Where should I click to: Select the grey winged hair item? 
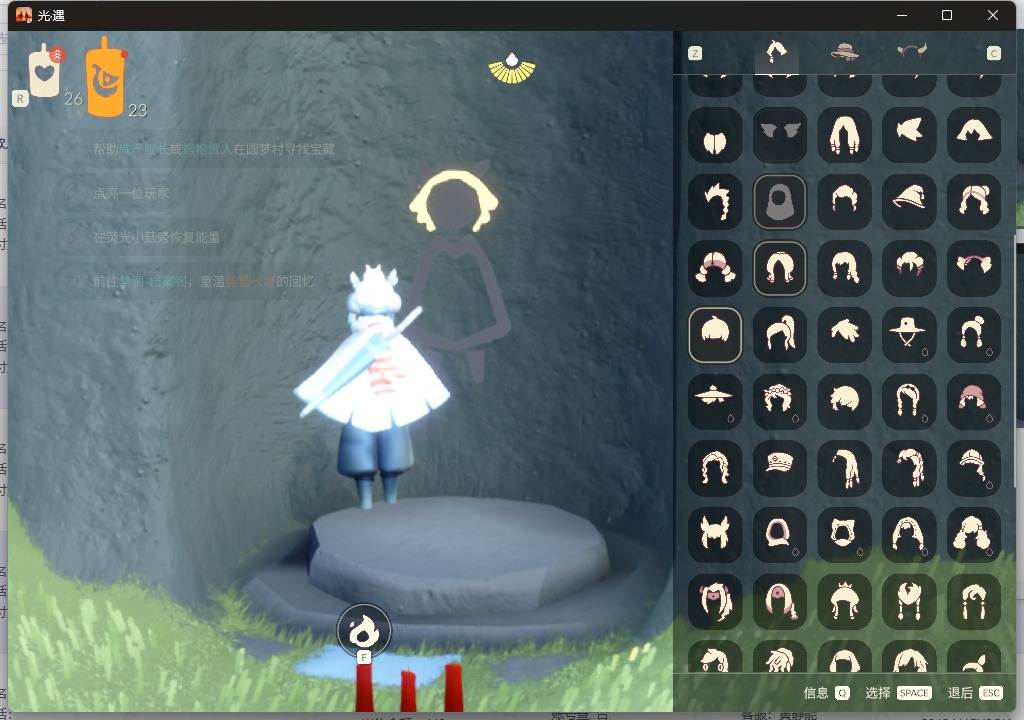click(x=780, y=135)
